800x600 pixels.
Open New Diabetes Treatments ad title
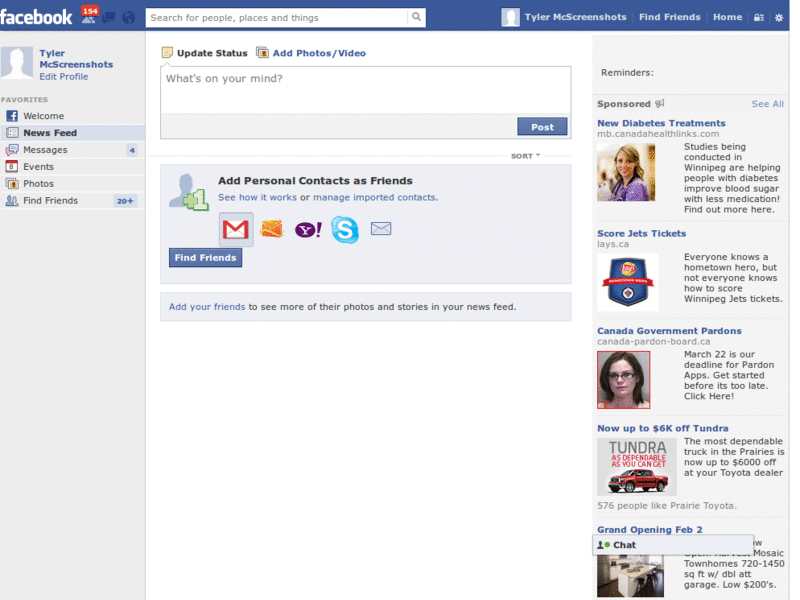click(661, 123)
